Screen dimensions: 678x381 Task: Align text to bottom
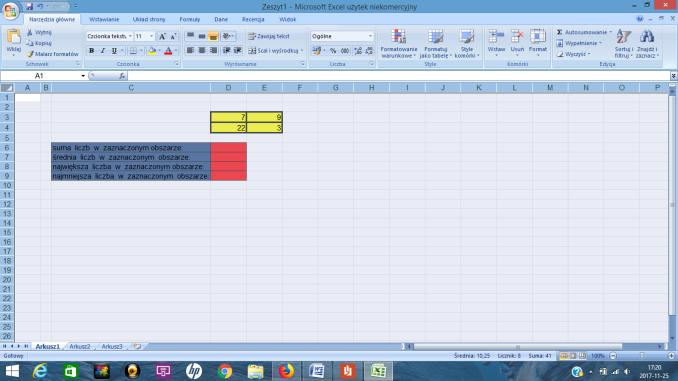click(x=213, y=36)
